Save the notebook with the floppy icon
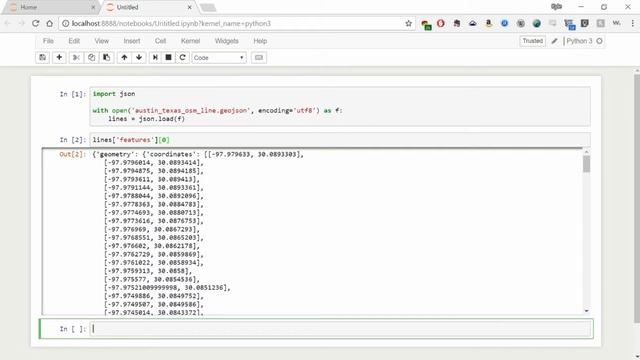This screenshot has height=360, width=640. click(42, 58)
